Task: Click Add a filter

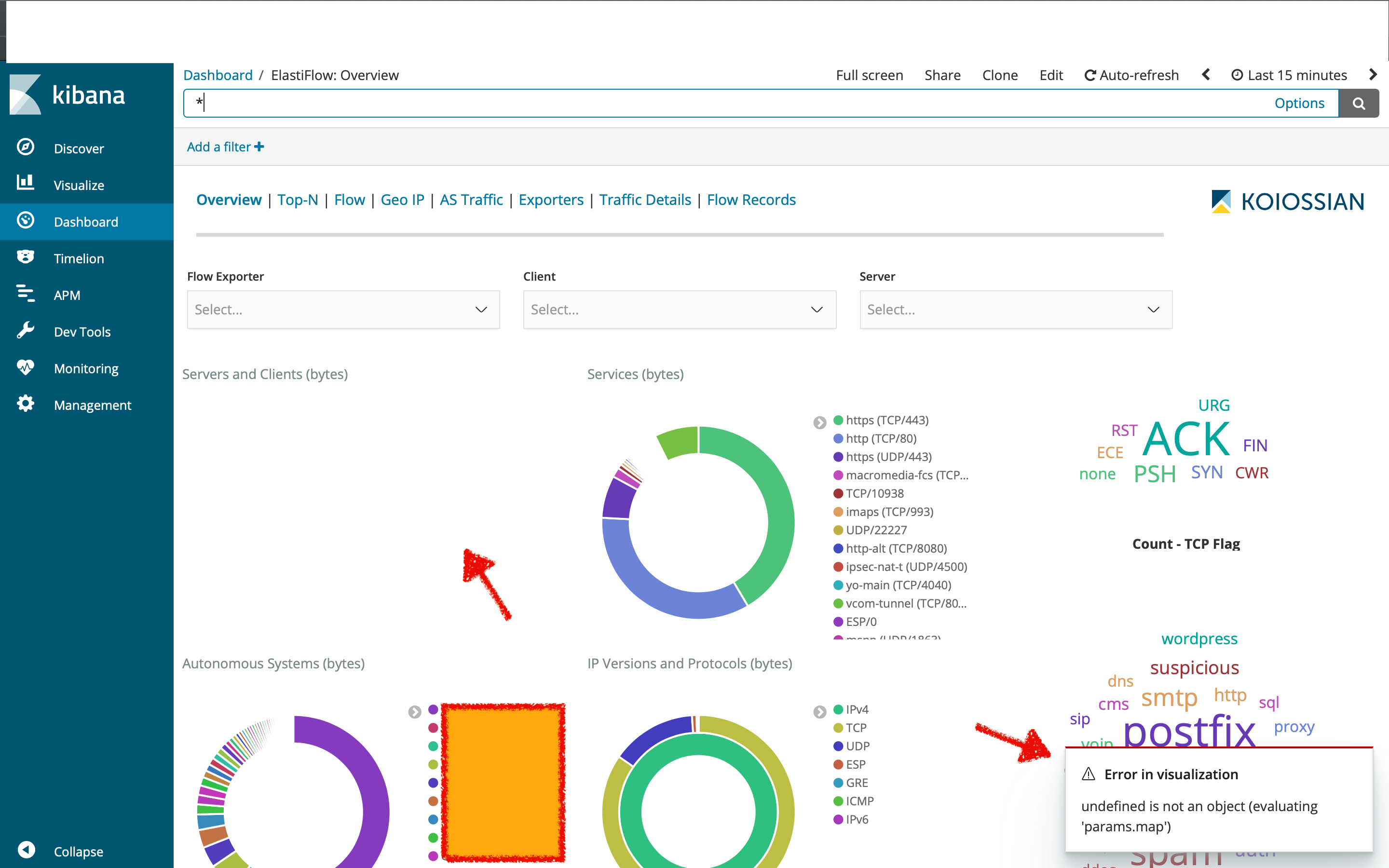Action: click(224, 147)
